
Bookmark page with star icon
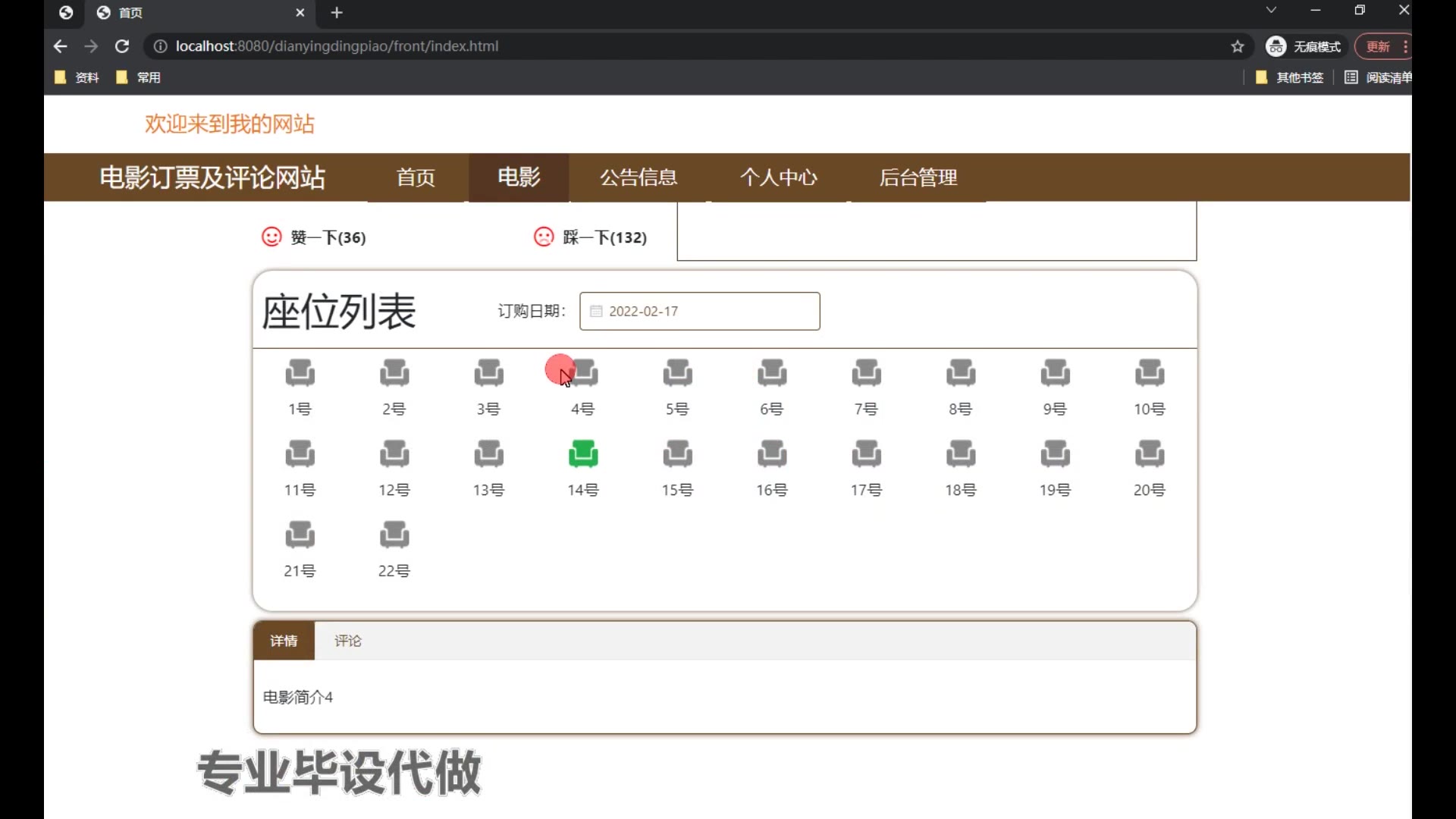coord(1238,46)
